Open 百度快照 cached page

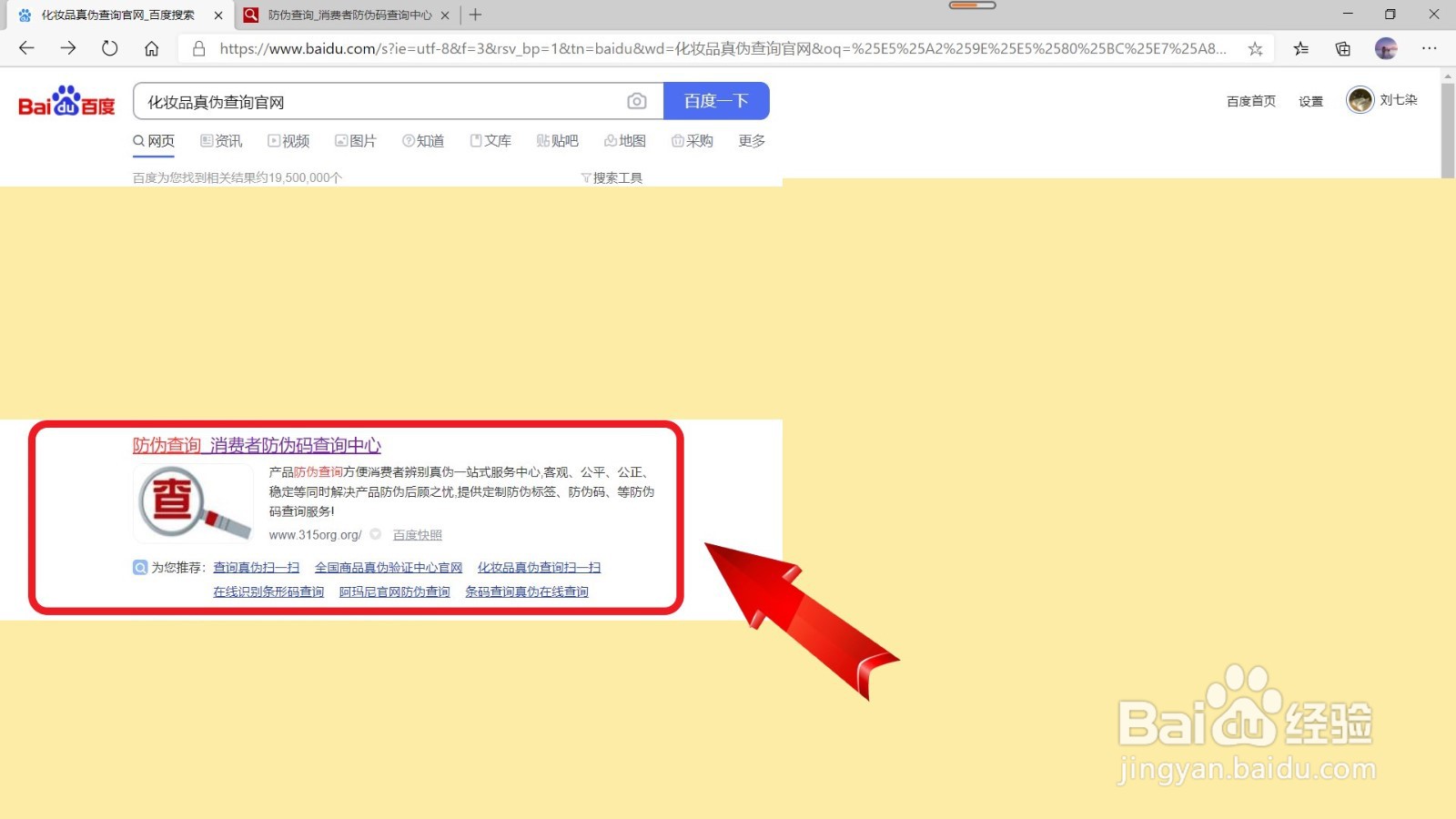[x=418, y=535]
